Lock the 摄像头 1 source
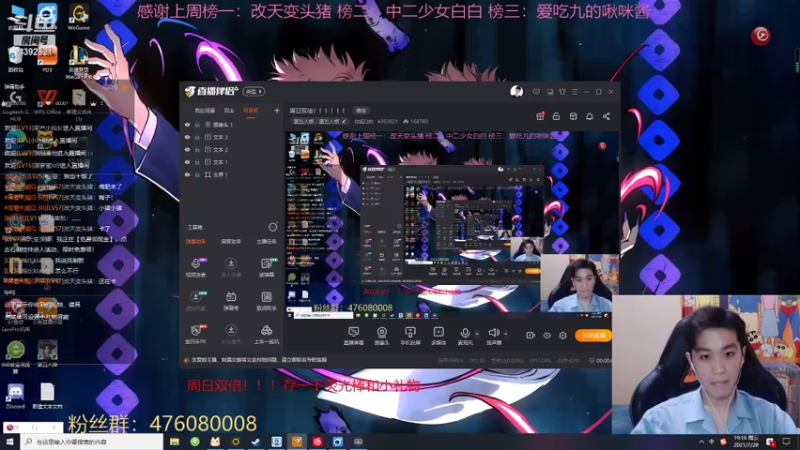The image size is (800, 450). pyautogui.click(x=197, y=124)
